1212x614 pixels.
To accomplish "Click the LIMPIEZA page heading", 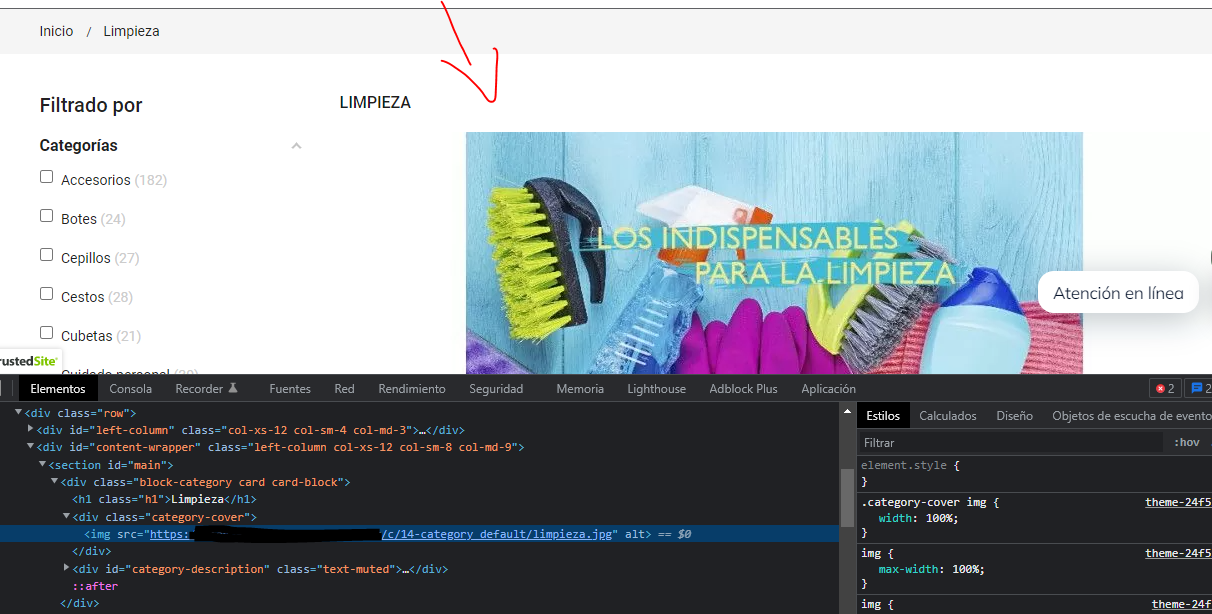I will 375,102.
